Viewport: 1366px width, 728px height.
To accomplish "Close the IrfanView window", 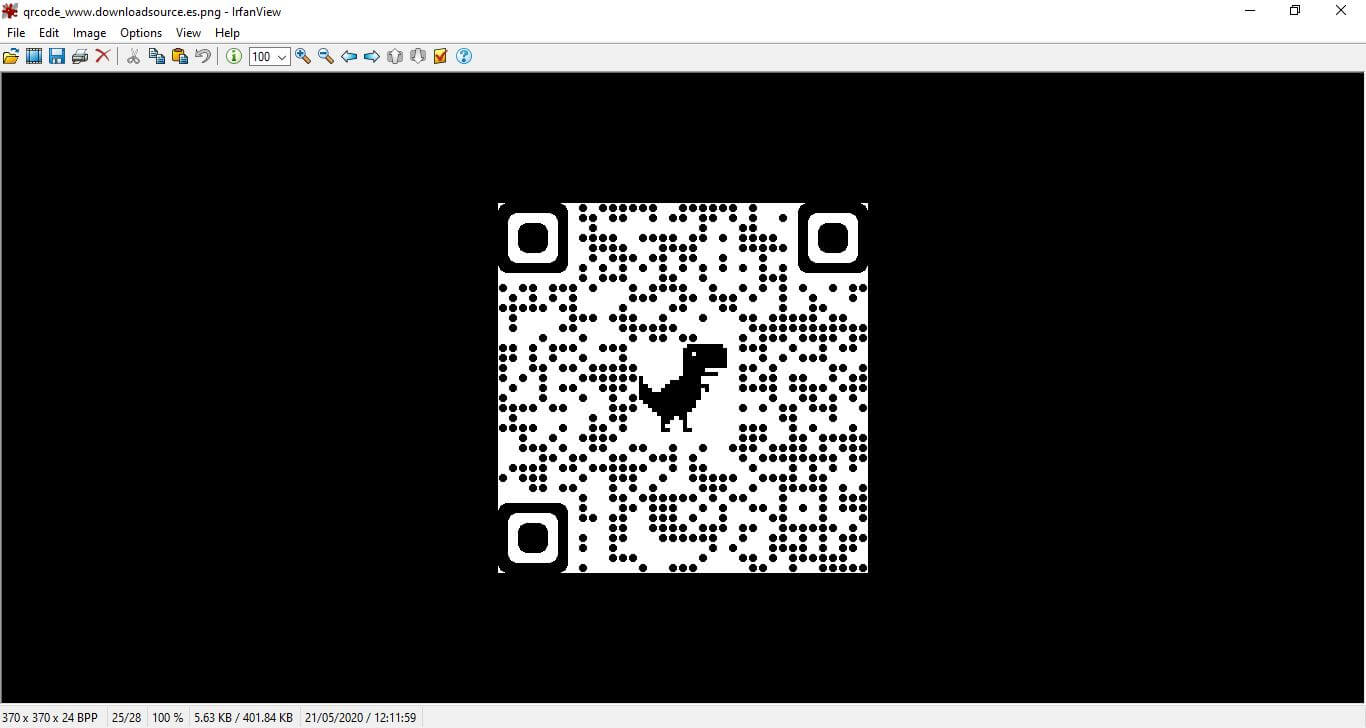I will pyautogui.click(x=1342, y=11).
